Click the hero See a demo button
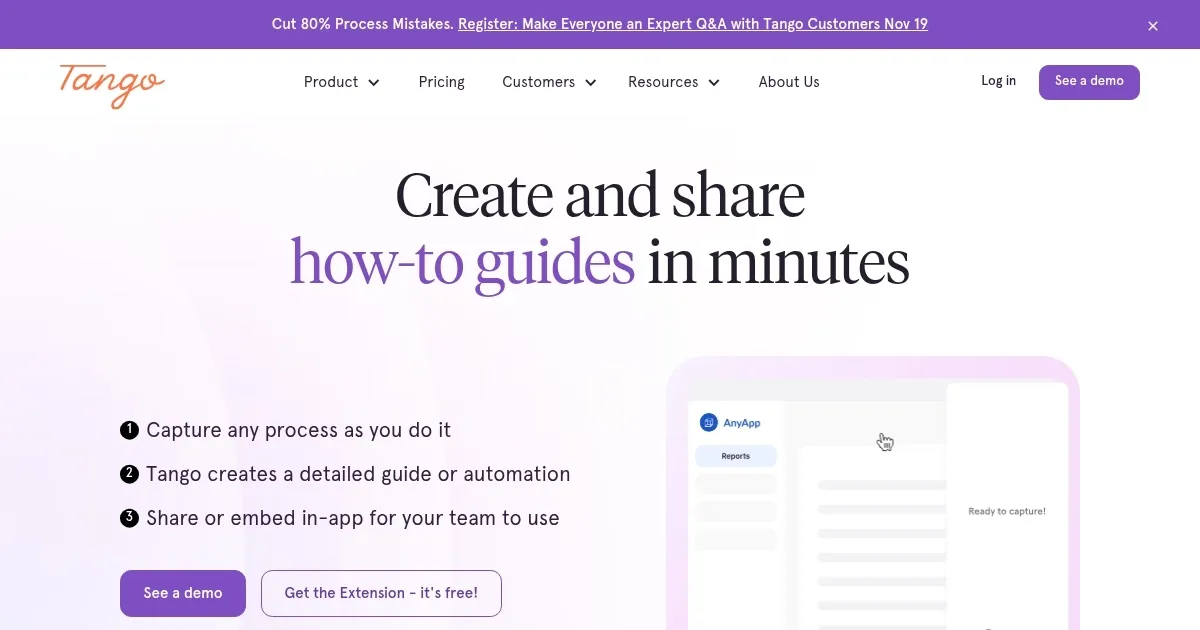The height and width of the screenshot is (630, 1200). tap(183, 593)
